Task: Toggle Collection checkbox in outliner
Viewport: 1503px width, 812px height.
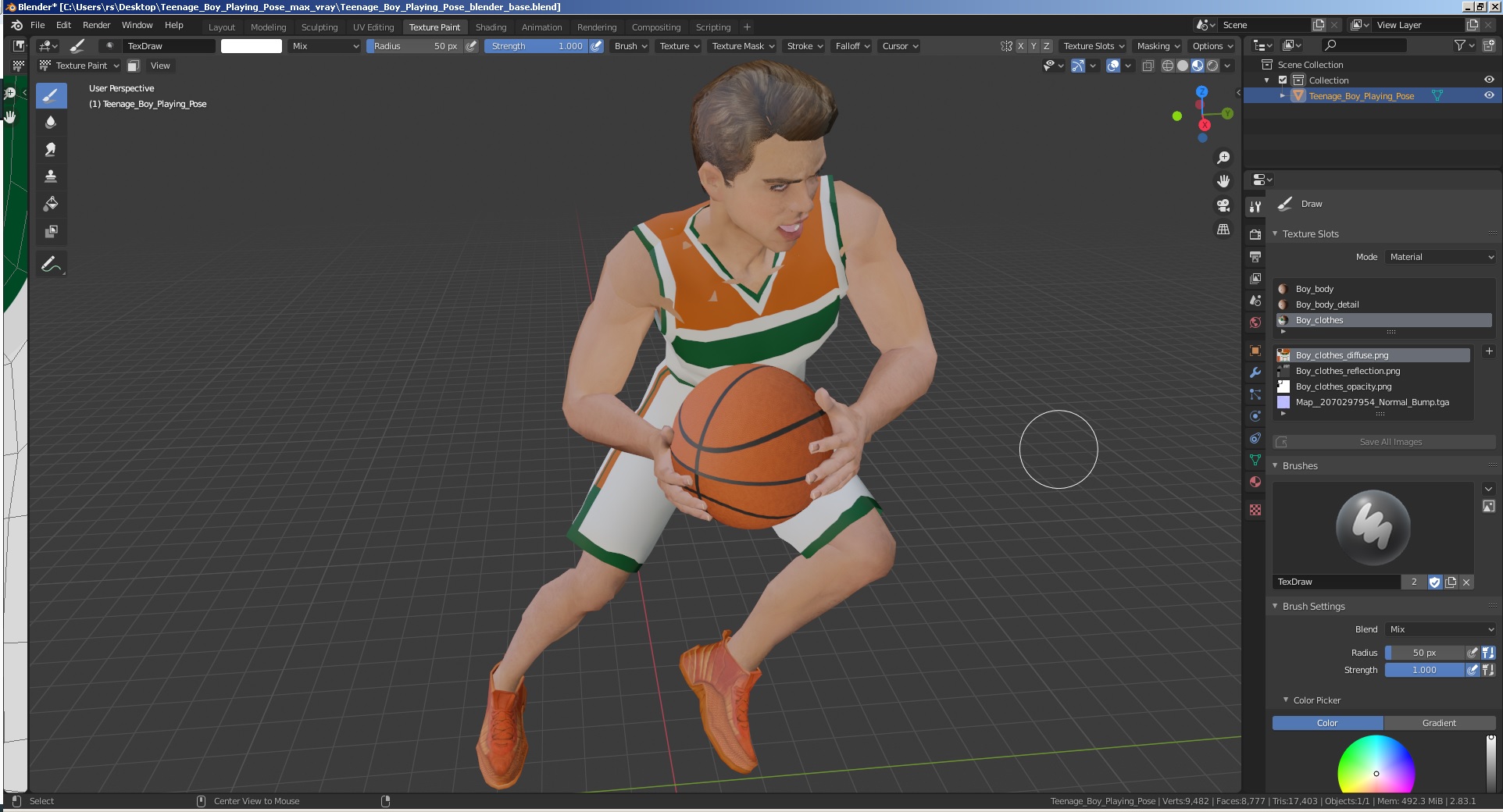Action: 1282,80
